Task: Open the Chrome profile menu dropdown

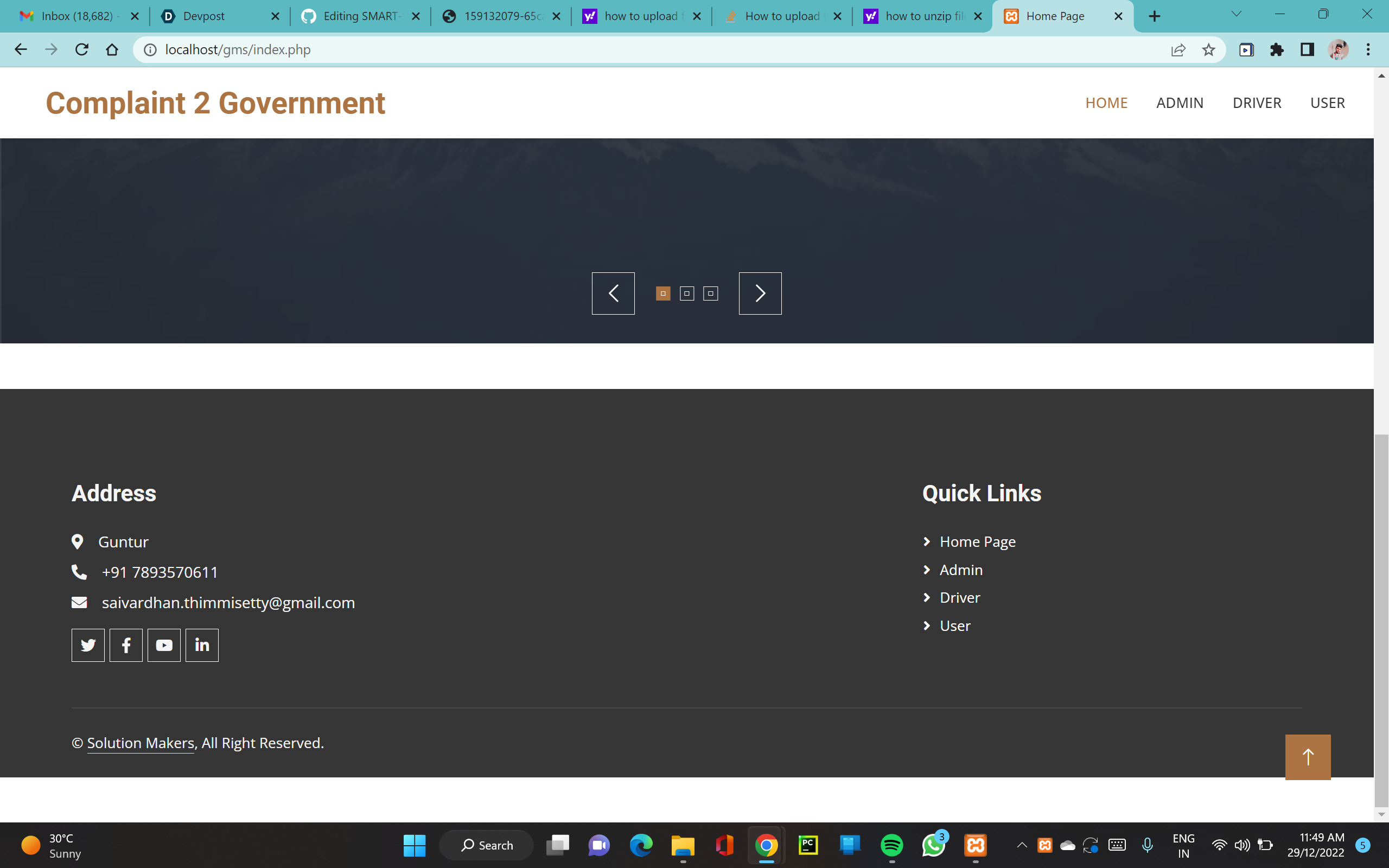Action: tap(1338, 49)
